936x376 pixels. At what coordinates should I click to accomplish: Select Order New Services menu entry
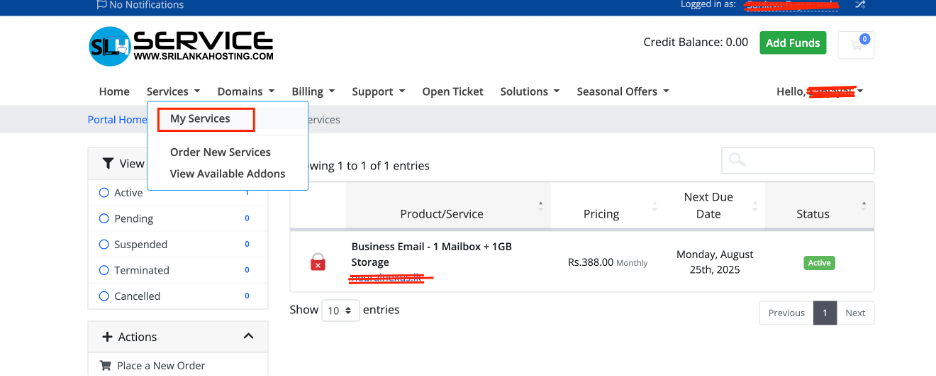click(220, 152)
